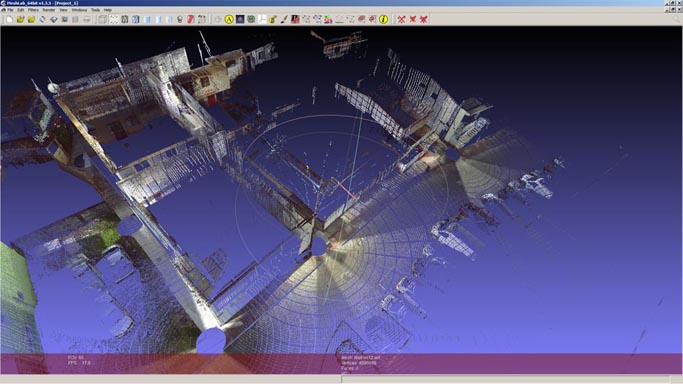The image size is (683, 384).
Task: Select the Z-painting paintbrush tool
Action: pyautogui.click(x=284, y=19)
